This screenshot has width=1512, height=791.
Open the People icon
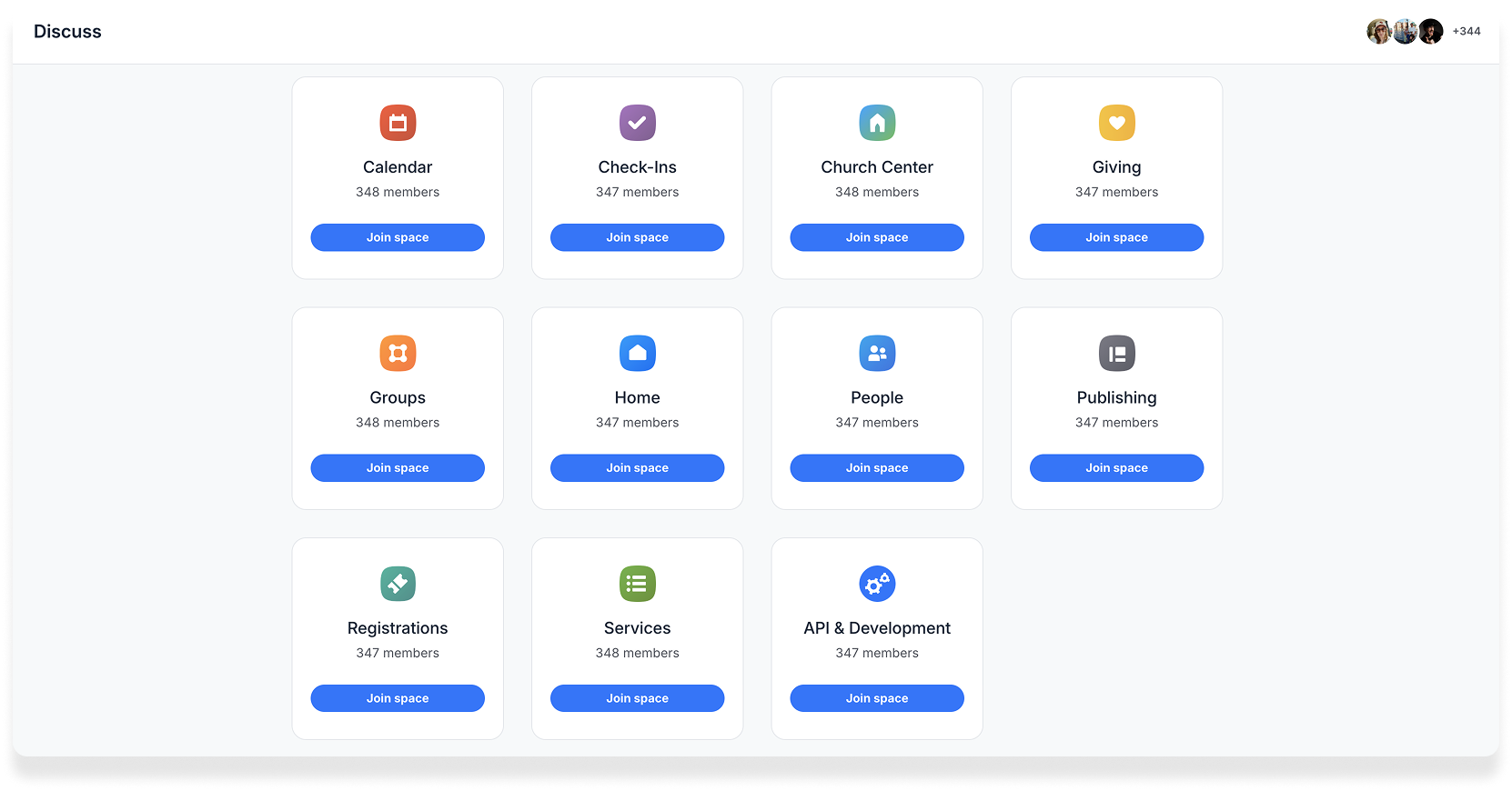pyautogui.click(x=877, y=354)
